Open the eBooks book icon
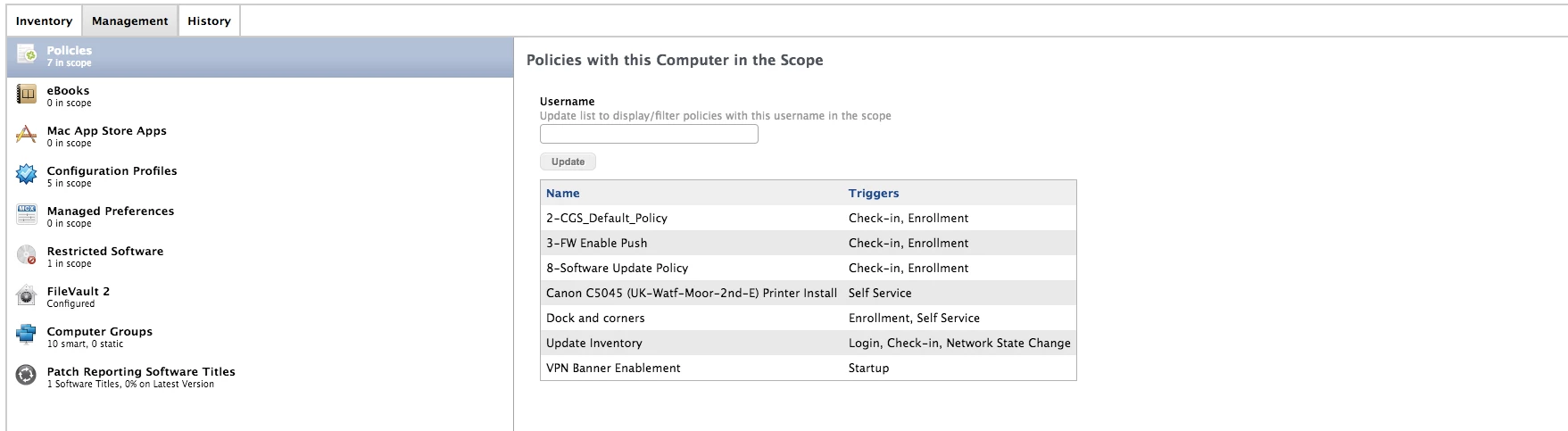The width and height of the screenshot is (1568, 431). (27, 95)
